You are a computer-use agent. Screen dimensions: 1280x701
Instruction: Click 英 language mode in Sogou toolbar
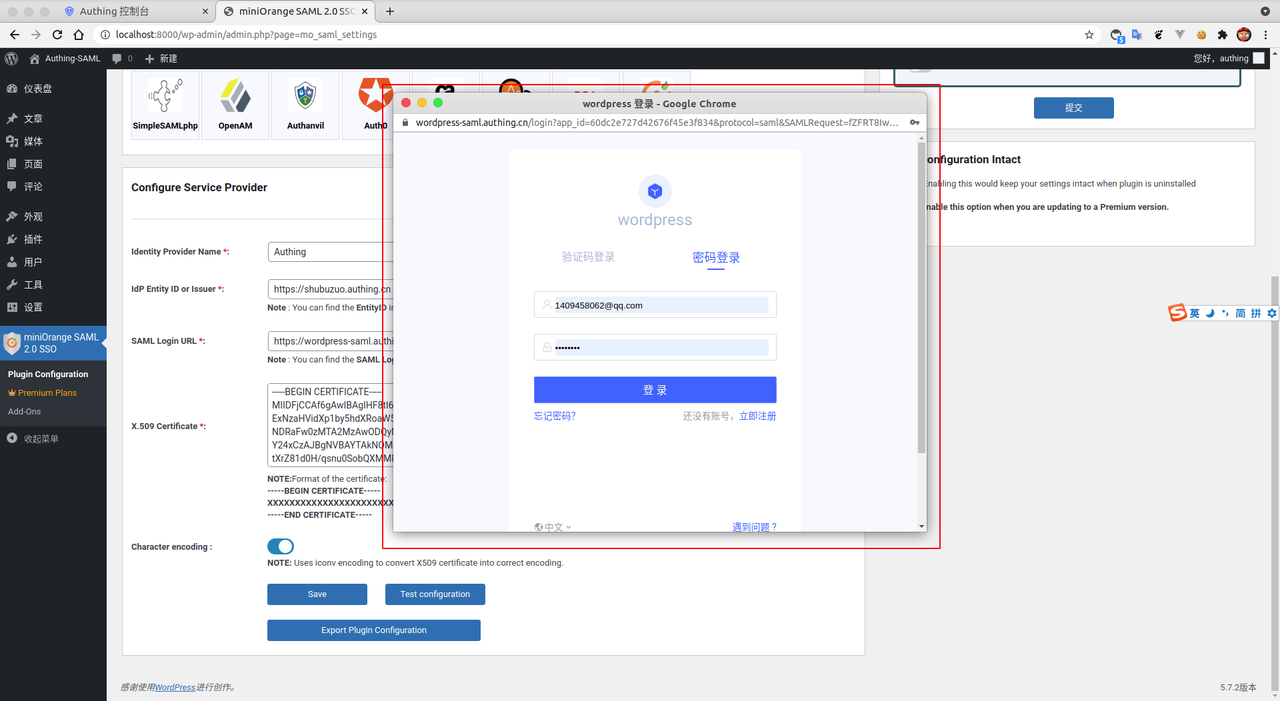(x=1194, y=313)
